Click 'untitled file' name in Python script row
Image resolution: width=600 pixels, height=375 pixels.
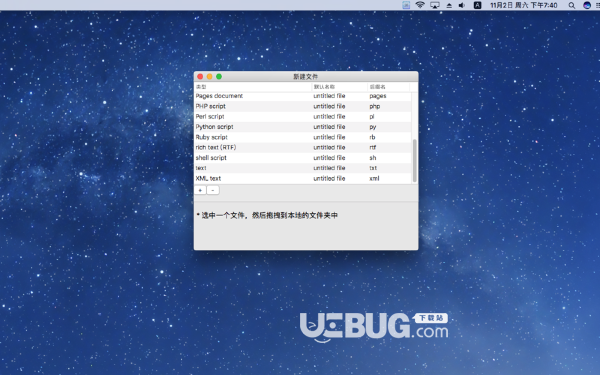(329, 127)
